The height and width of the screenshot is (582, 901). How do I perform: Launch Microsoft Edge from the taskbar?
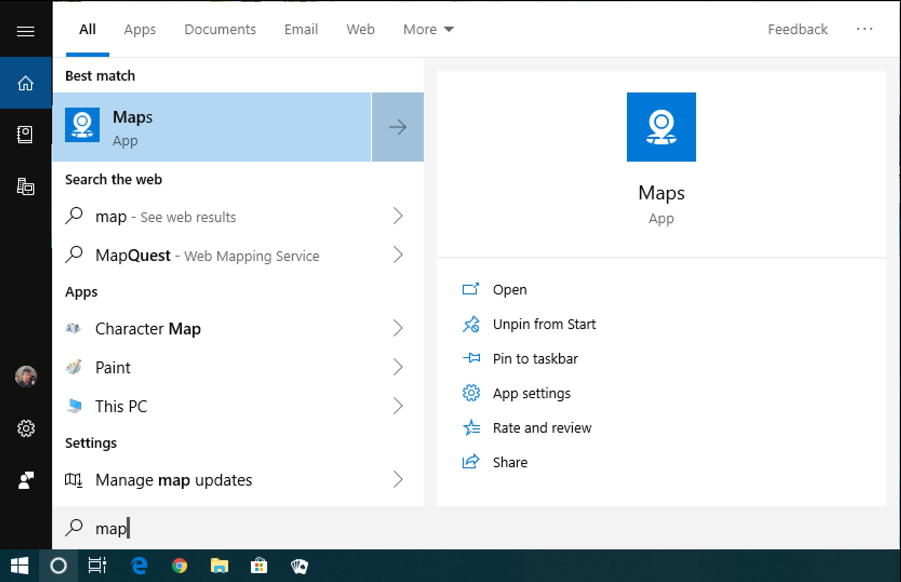click(139, 566)
